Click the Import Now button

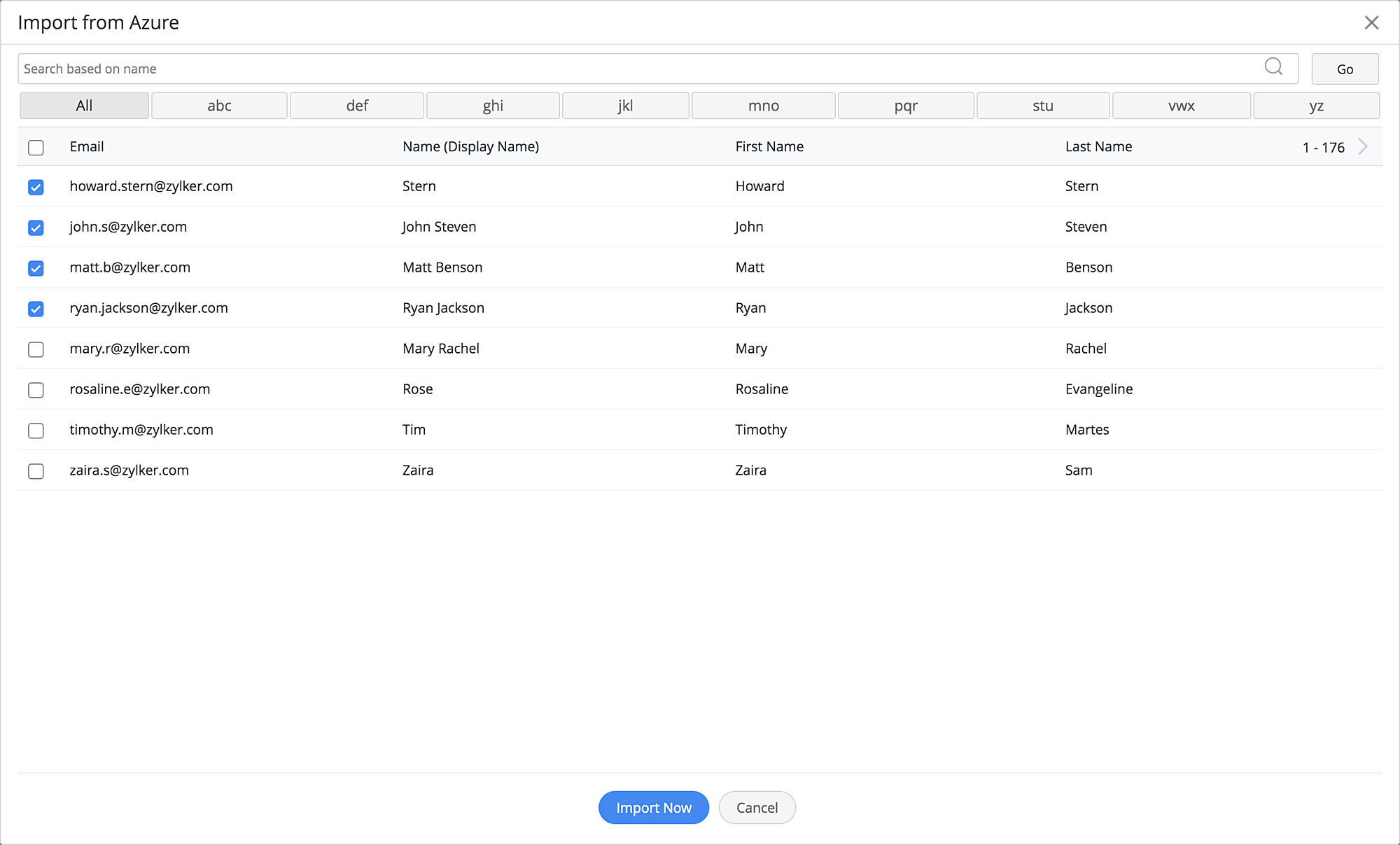(653, 807)
